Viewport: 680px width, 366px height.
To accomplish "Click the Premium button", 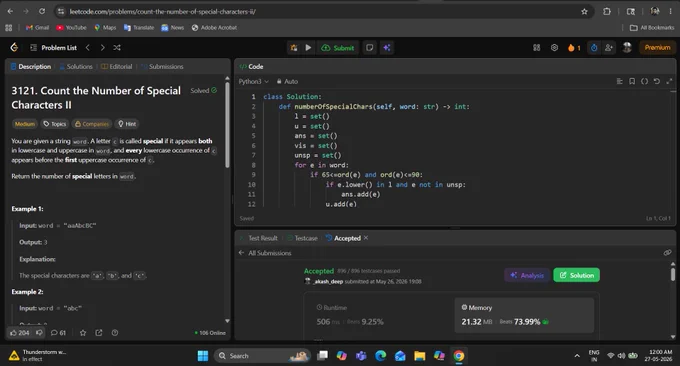I will [657, 48].
